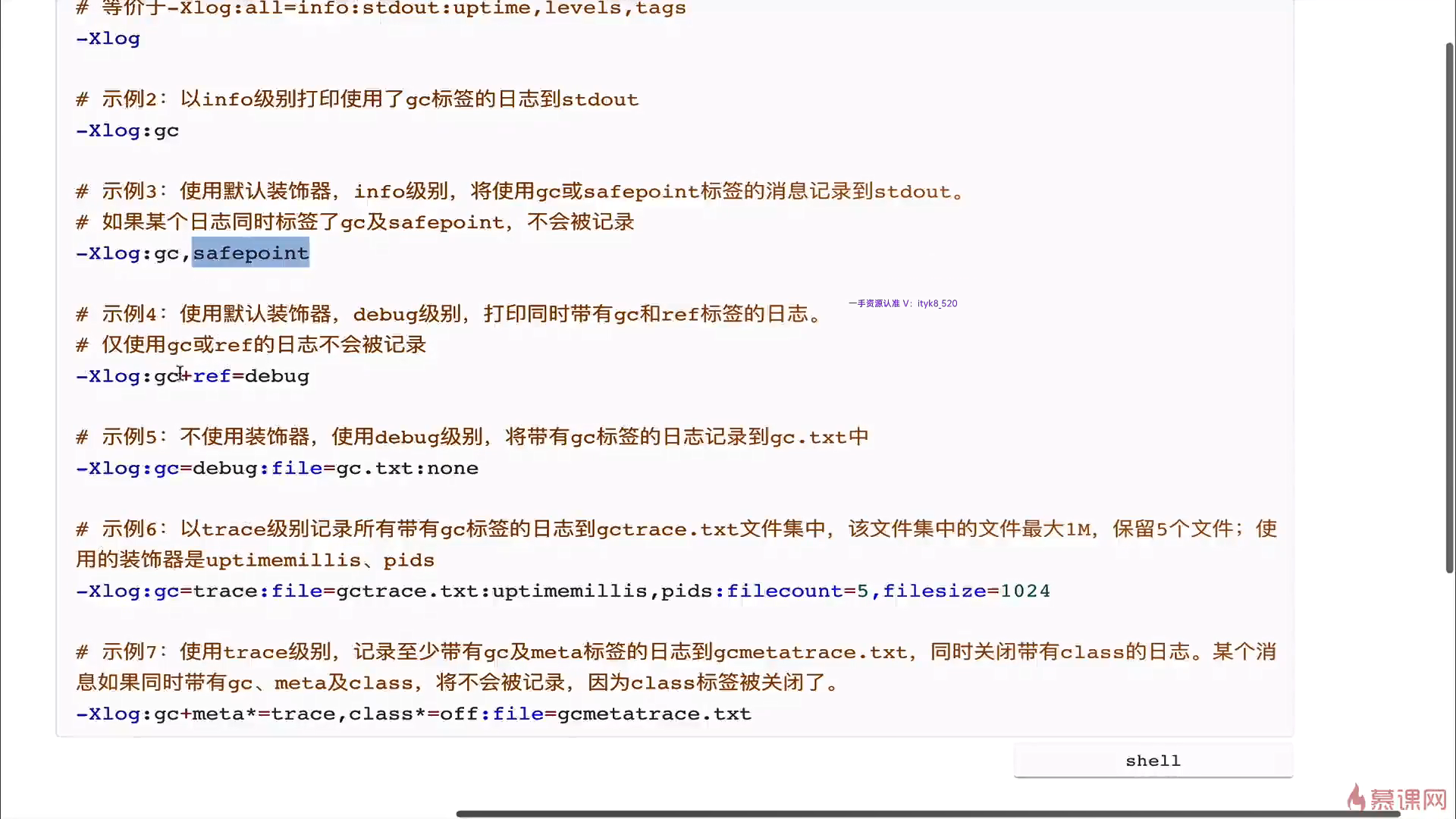Click the standalone -Xlog command line

pos(108,38)
